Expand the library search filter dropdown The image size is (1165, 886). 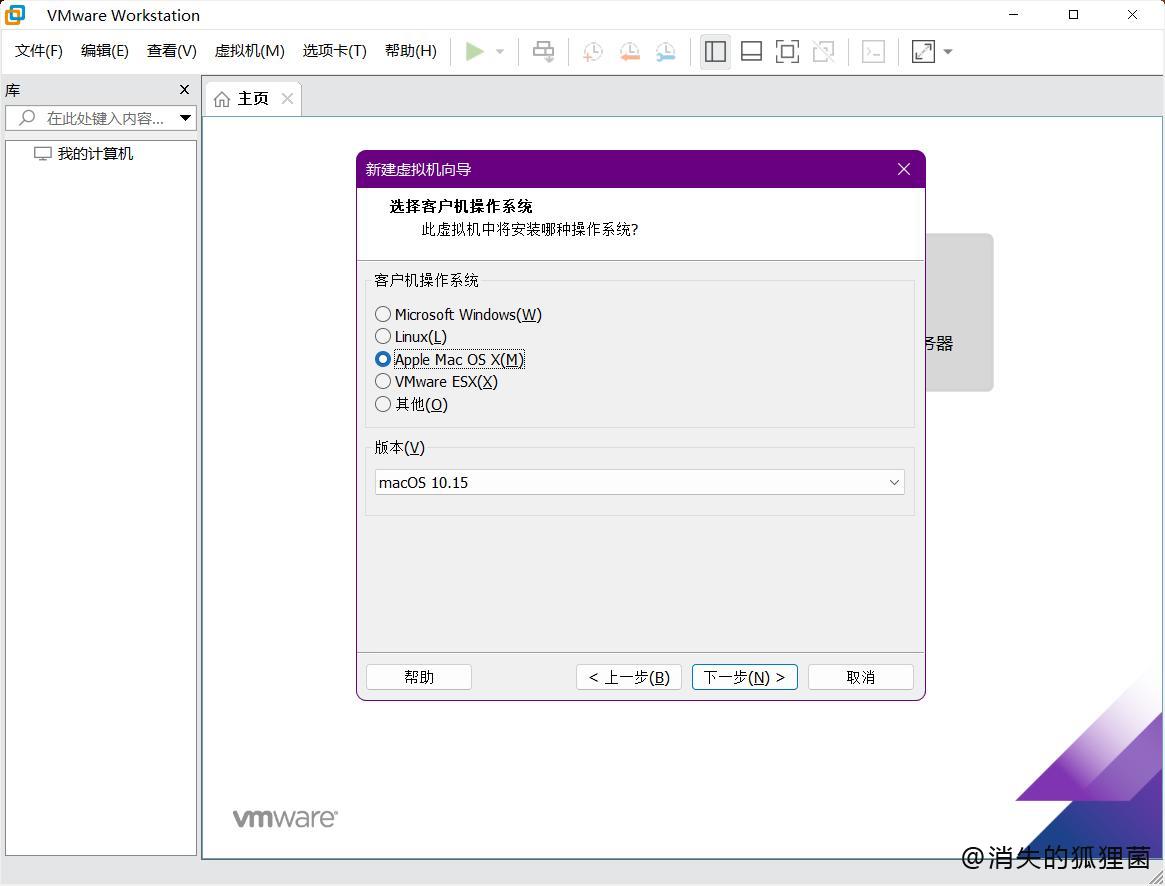[185, 117]
